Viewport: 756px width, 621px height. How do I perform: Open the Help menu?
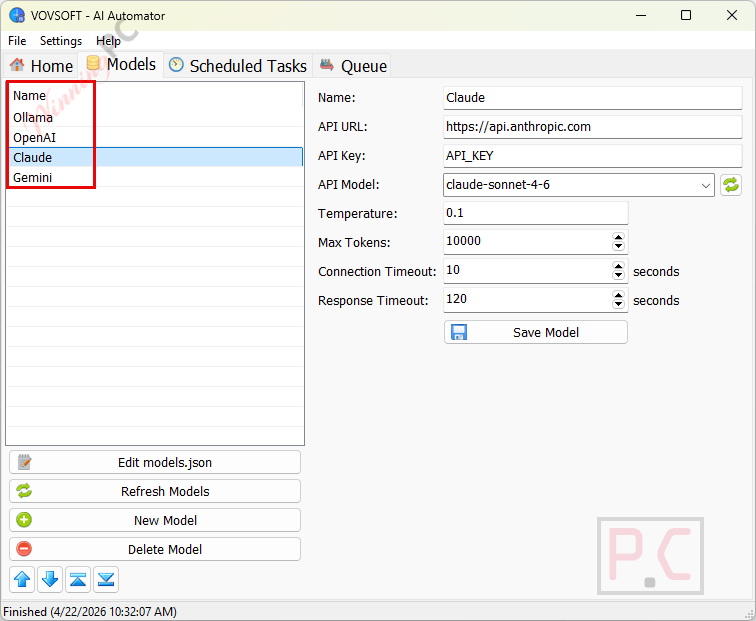point(108,41)
